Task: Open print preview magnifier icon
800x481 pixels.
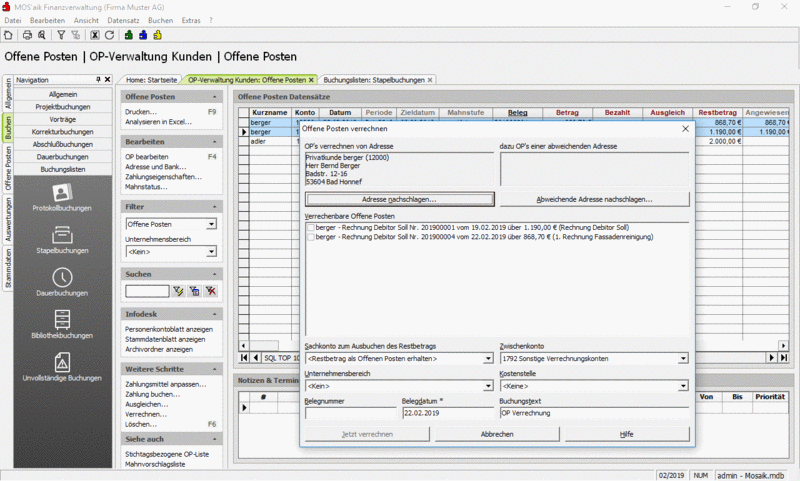Action: pos(42,35)
